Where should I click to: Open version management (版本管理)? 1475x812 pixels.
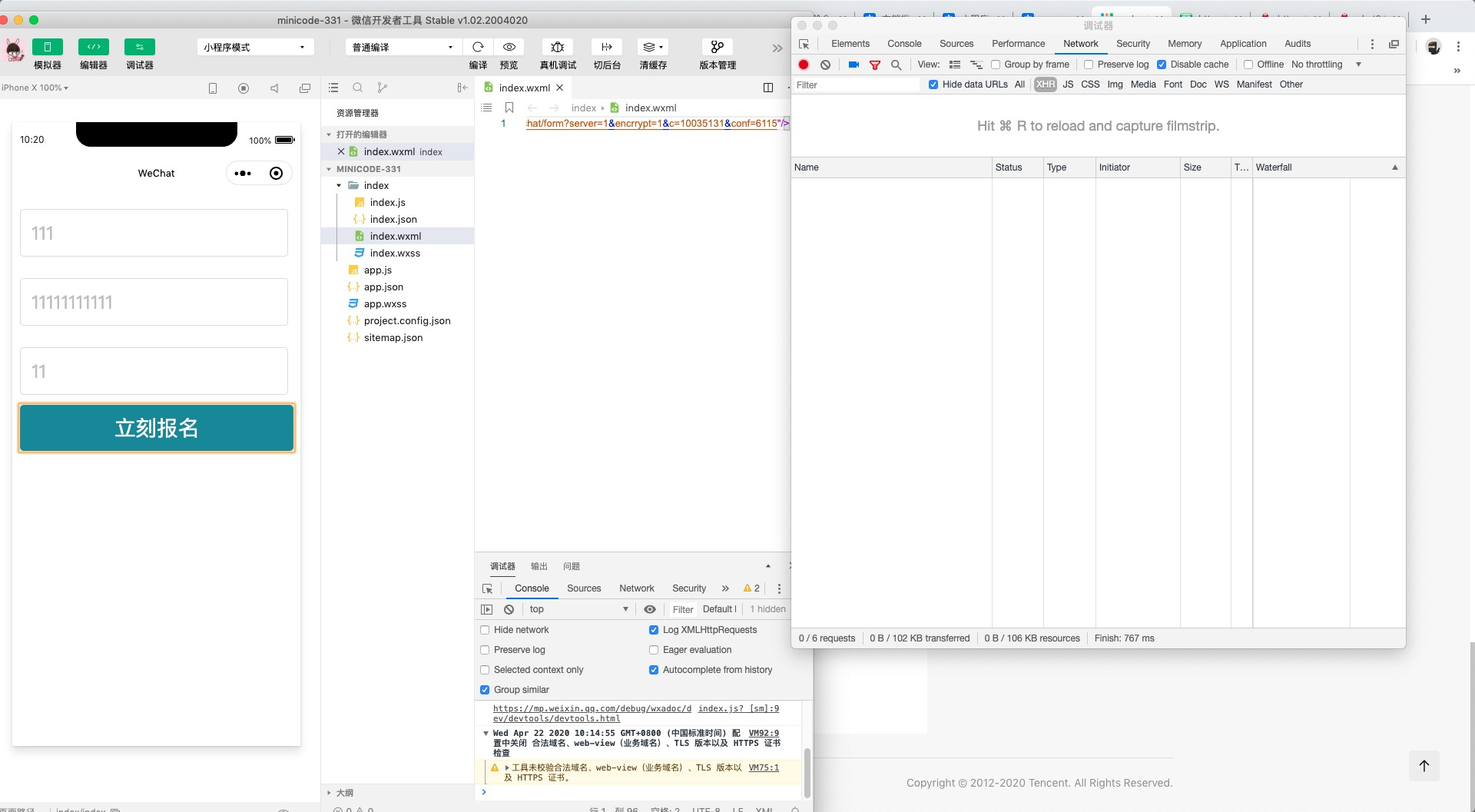tap(718, 47)
